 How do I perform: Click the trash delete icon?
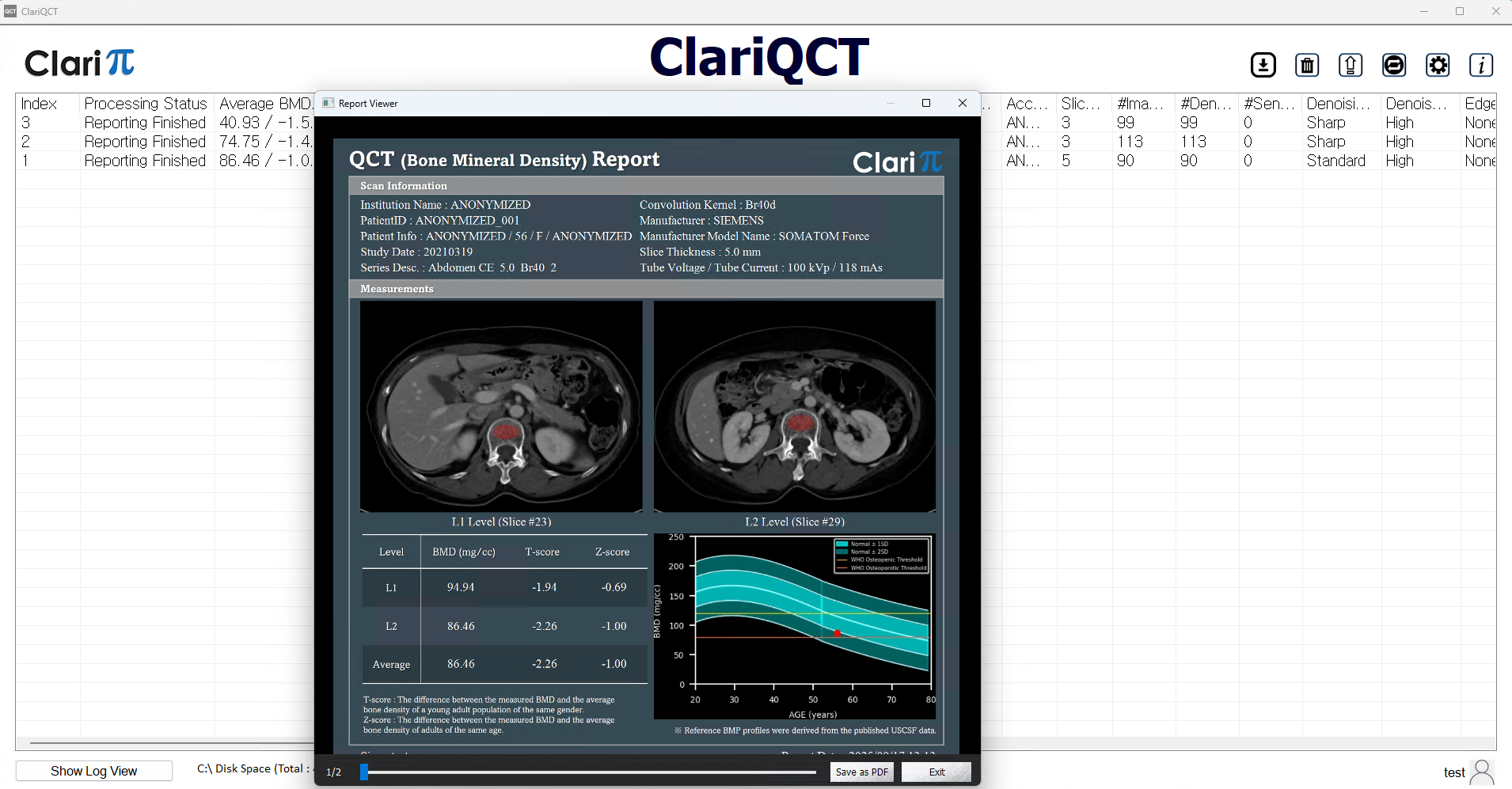1306,65
